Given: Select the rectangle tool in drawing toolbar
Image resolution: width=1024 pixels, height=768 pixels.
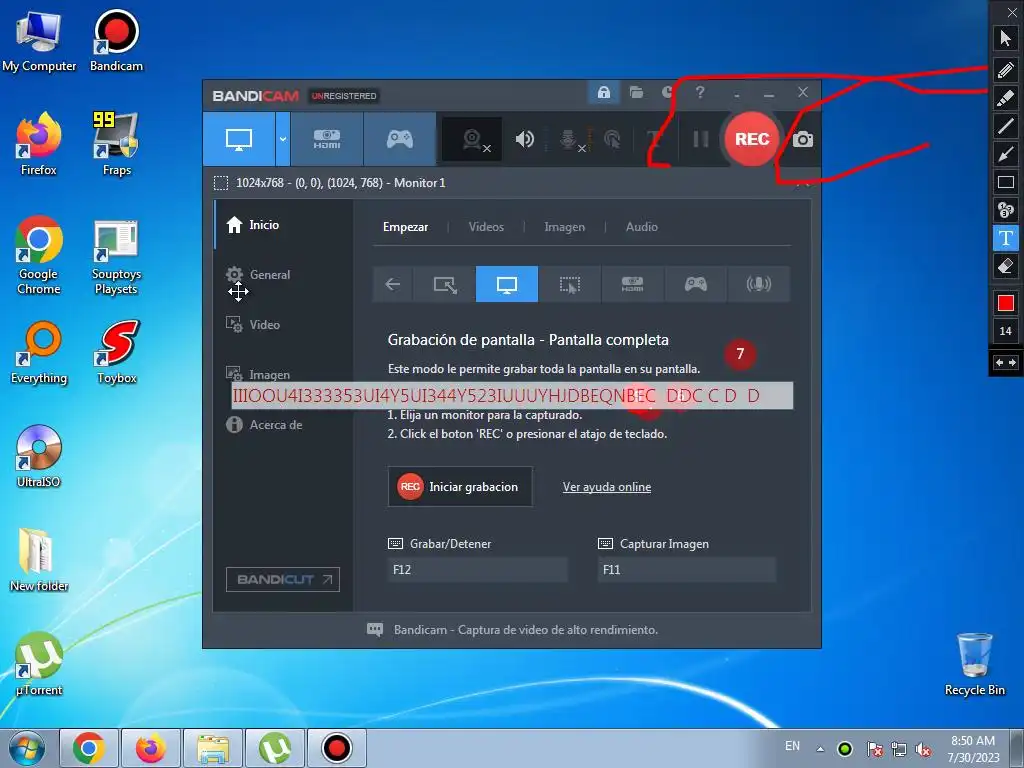Looking at the screenshot, I should pyautogui.click(x=1006, y=182).
